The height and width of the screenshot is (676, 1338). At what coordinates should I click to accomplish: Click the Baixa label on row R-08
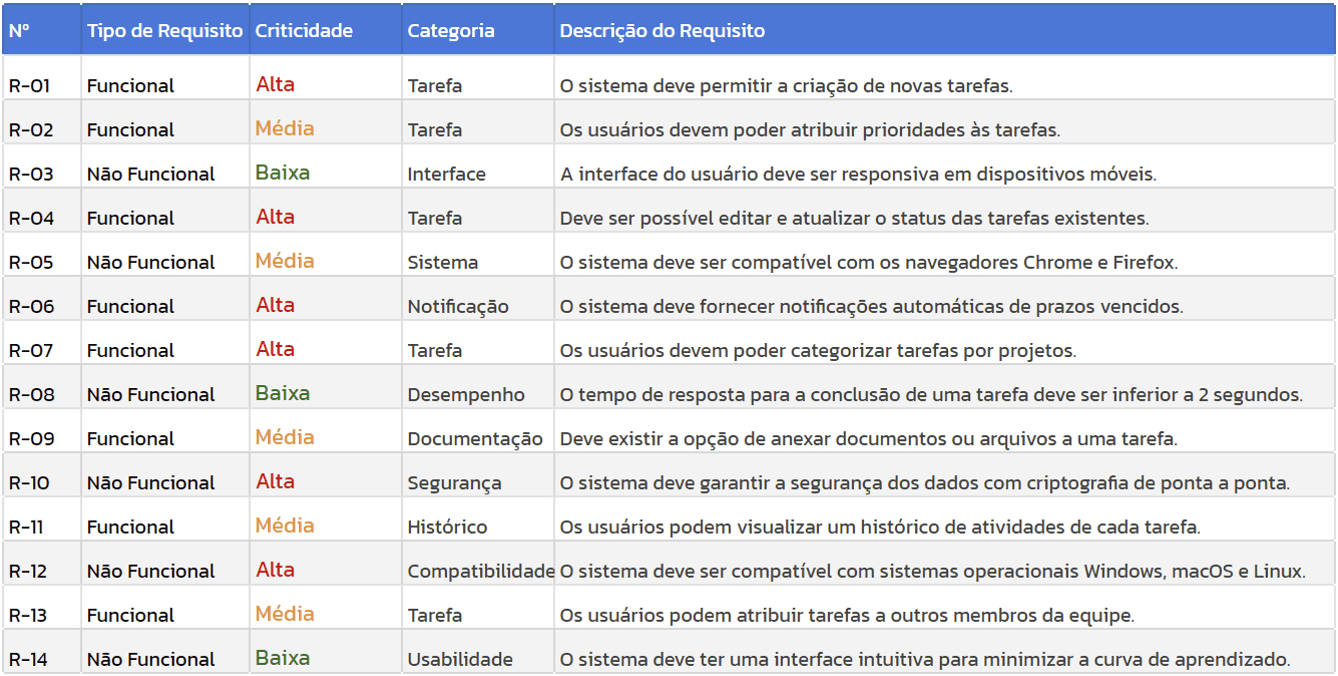click(x=284, y=394)
